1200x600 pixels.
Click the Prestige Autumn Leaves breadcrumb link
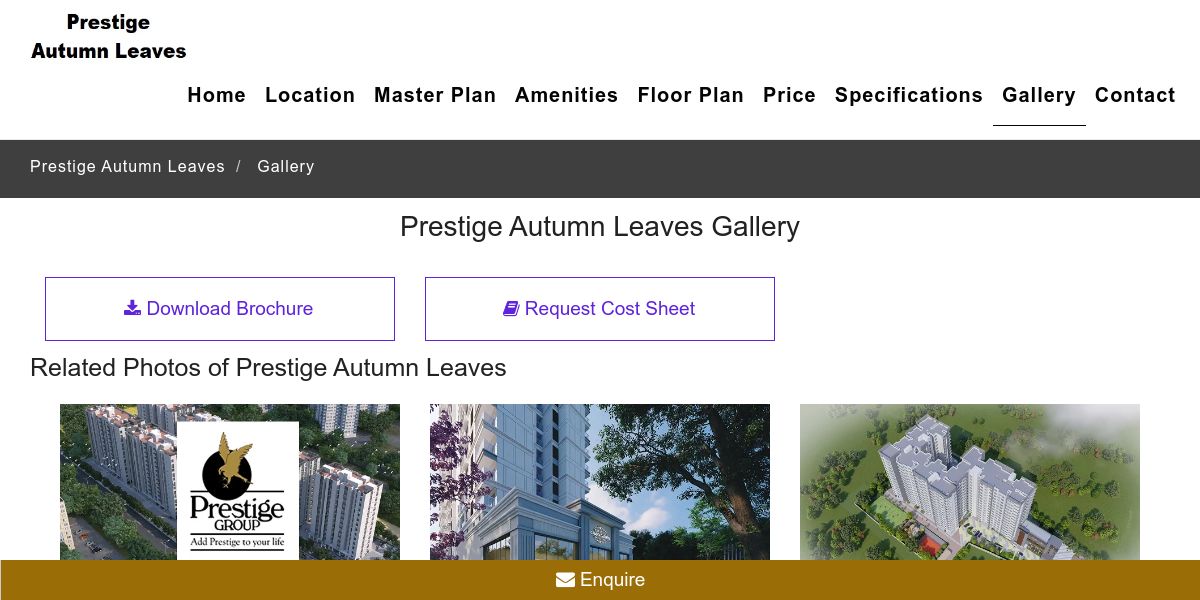127,167
